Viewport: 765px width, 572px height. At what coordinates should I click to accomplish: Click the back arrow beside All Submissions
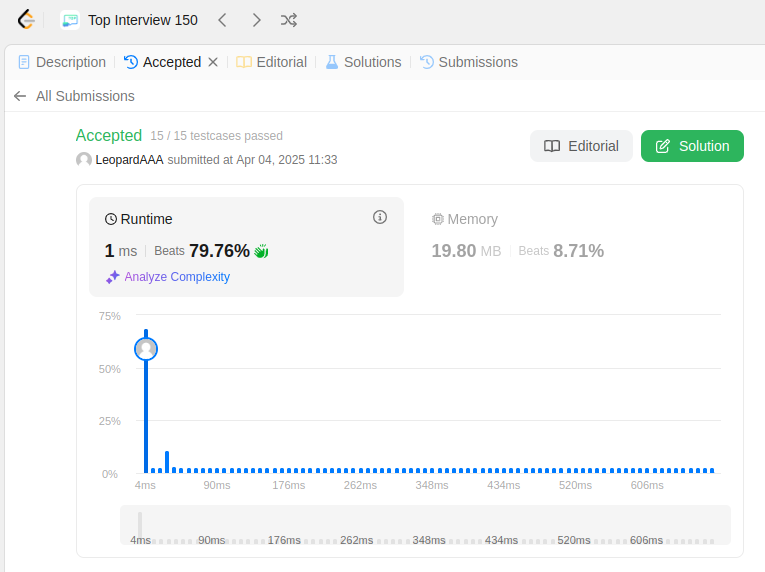tap(20, 96)
